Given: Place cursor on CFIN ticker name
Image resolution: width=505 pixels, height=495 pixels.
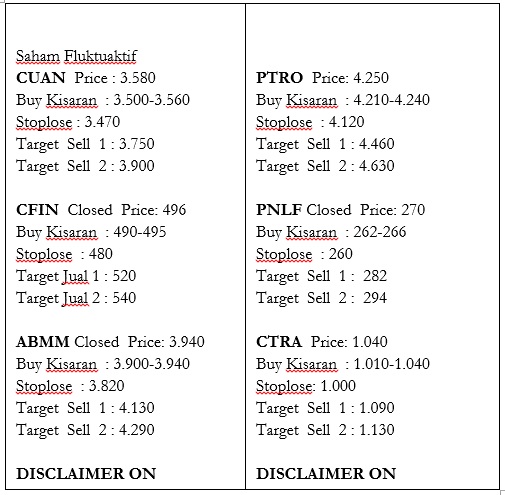Looking at the screenshot, I should [x=37, y=210].
